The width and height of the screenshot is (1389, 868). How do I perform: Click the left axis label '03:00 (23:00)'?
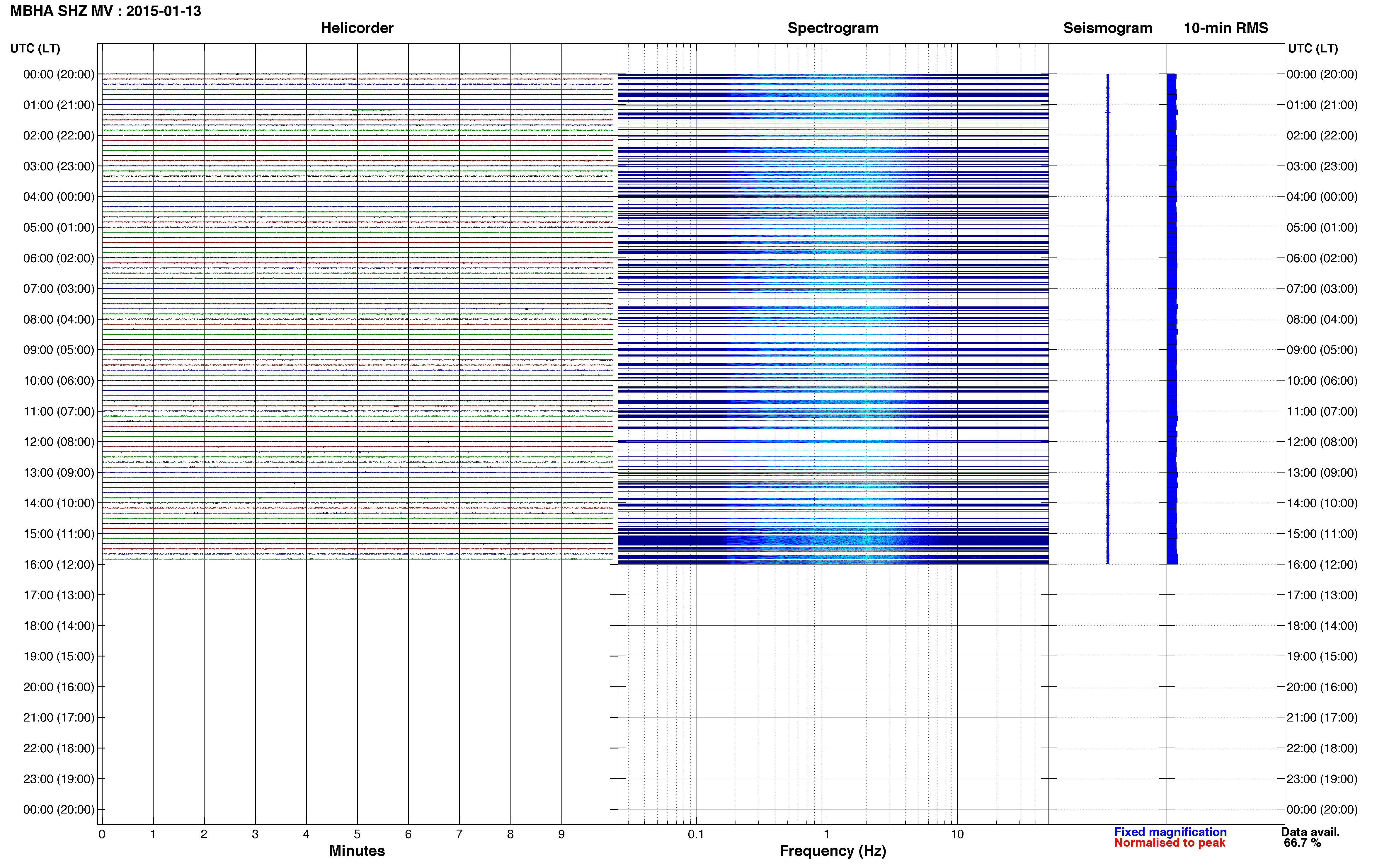click(x=59, y=166)
